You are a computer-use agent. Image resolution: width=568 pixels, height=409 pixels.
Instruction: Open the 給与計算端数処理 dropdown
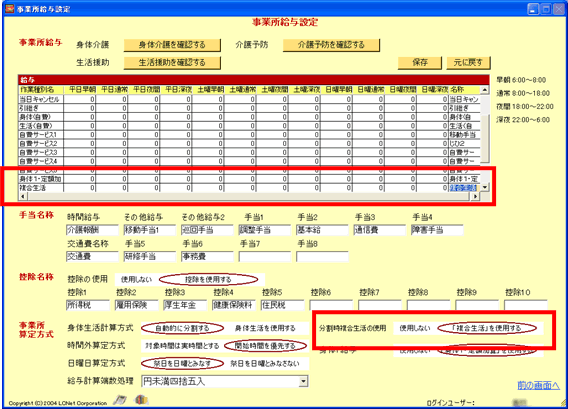coord(304,381)
